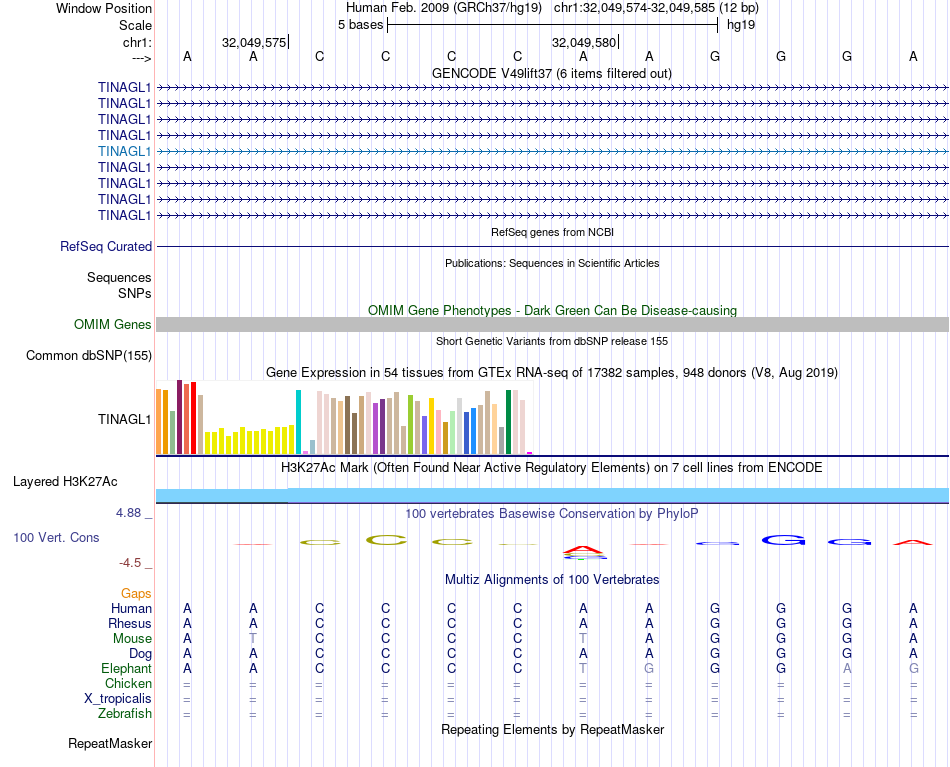Open the Layered H3K27Ac track settings label
This screenshot has height=767, width=950.
tap(65, 482)
